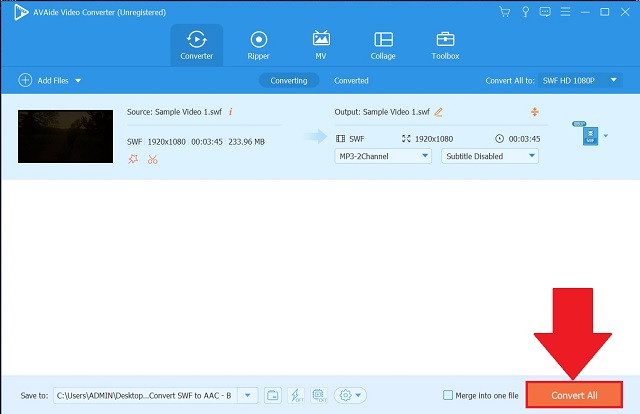Click the 233.96 MB file size text

tap(247, 142)
